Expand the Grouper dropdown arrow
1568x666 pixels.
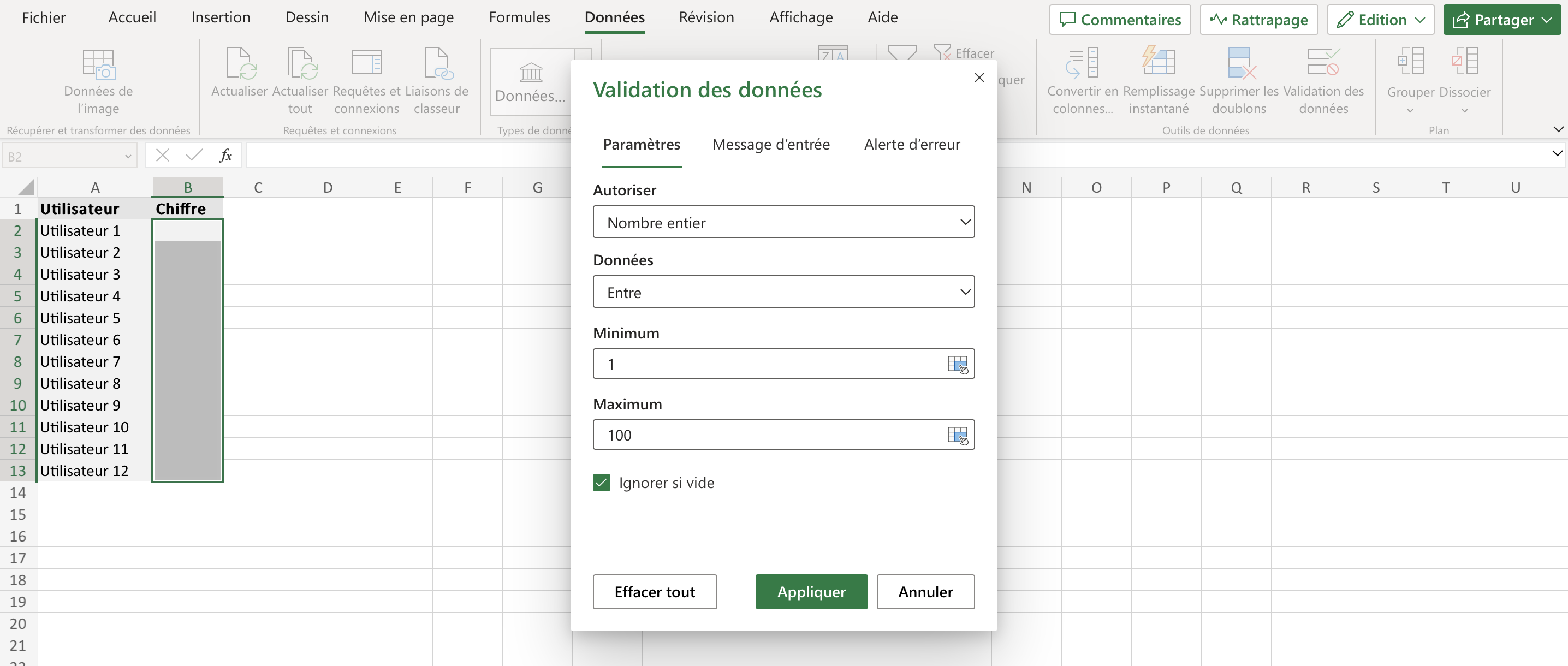point(1410,111)
